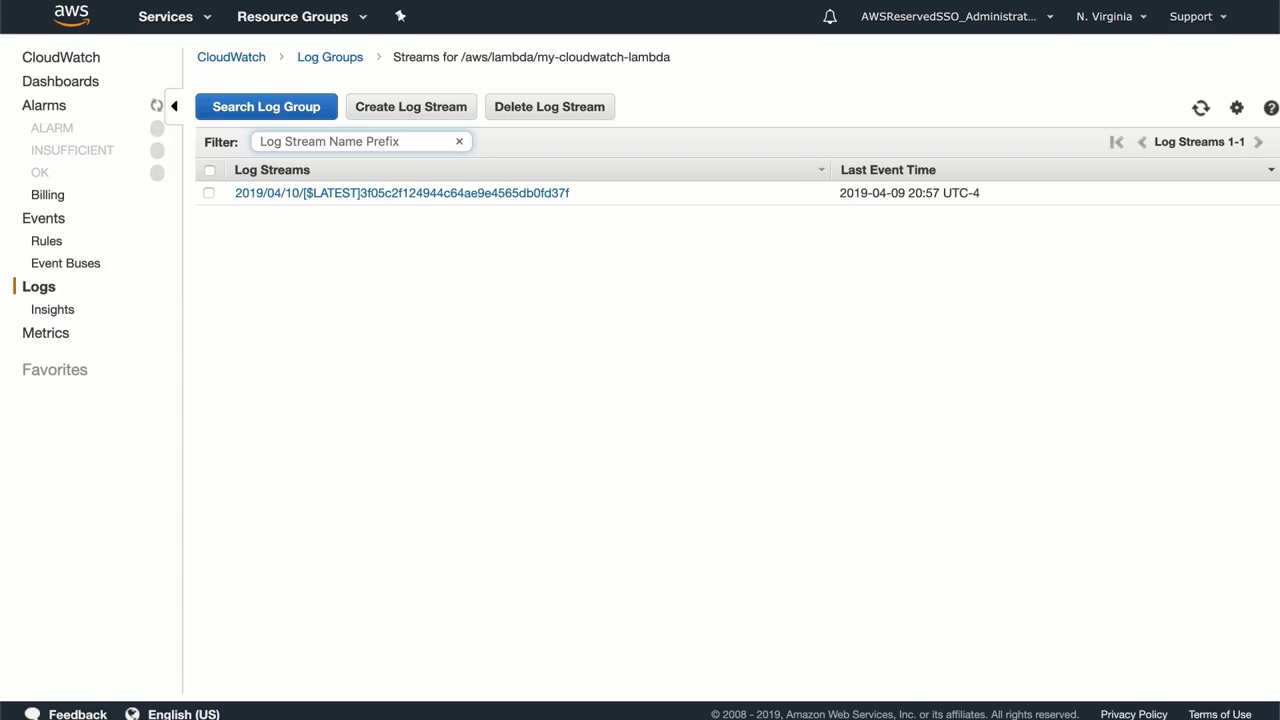Click the Last Event Time column header
1280x720 pixels.
[888, 170]
